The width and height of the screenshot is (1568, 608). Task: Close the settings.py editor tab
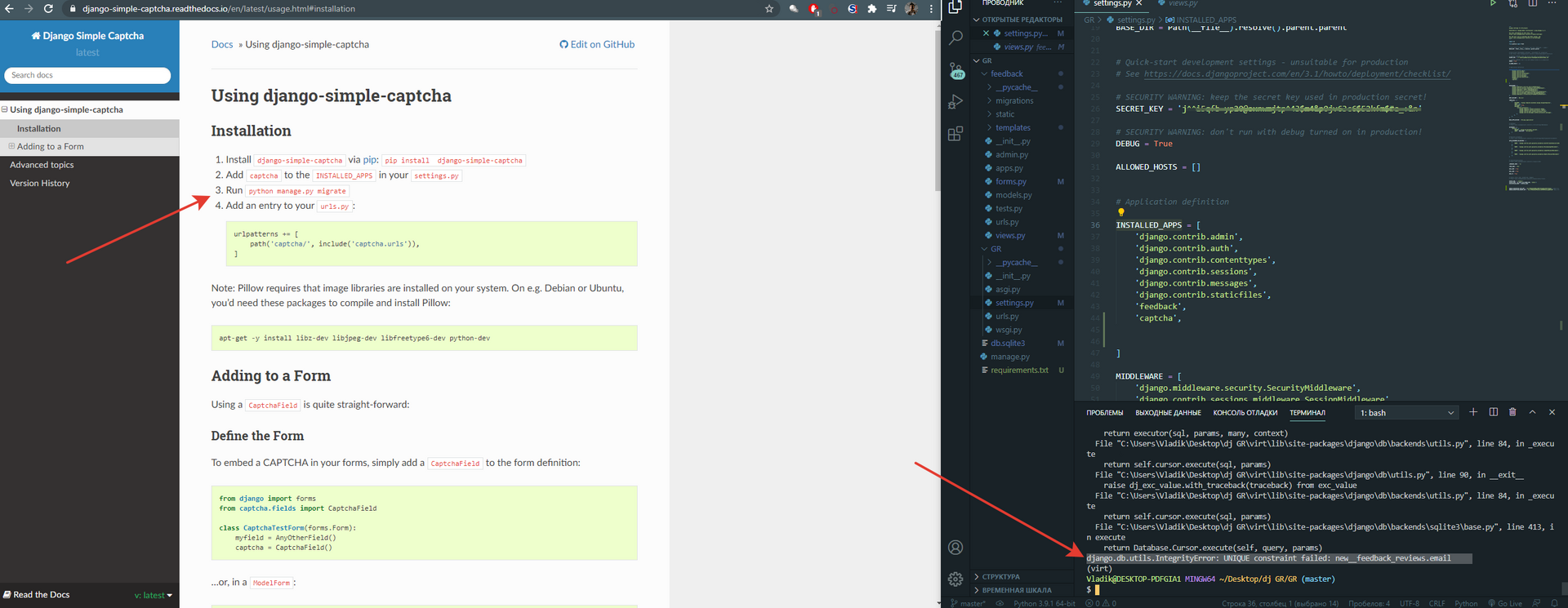(1139, 3)
